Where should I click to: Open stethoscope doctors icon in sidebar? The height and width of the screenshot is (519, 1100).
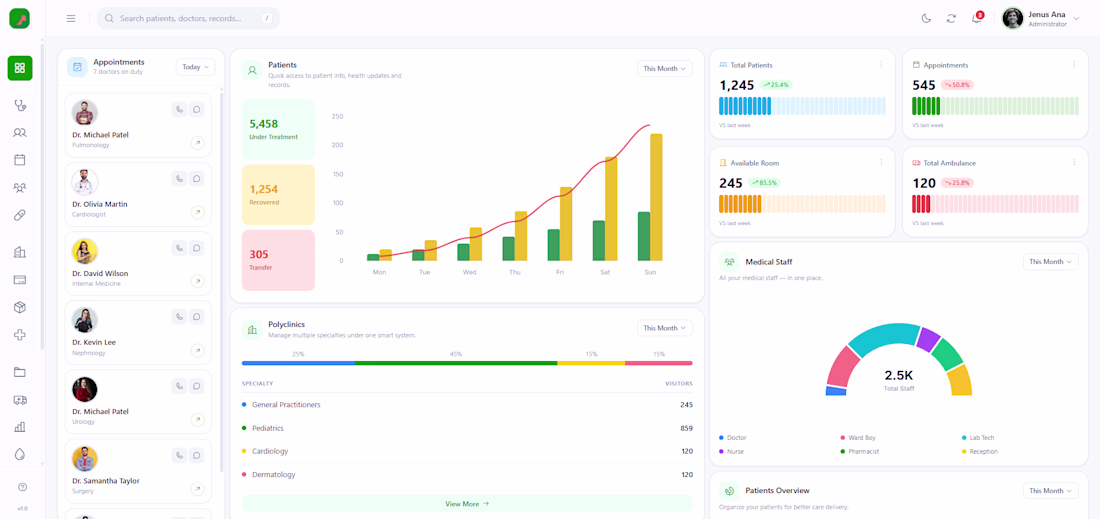(20, 105)
